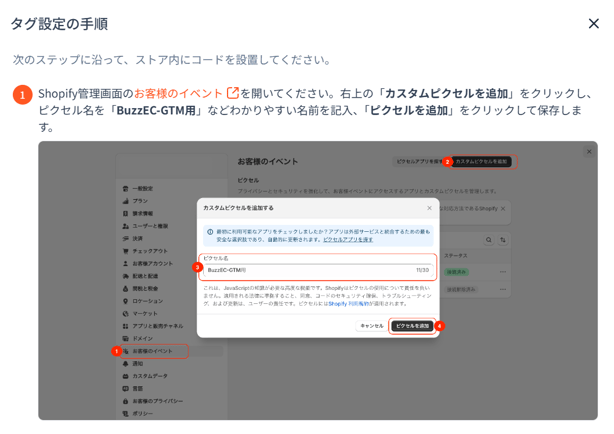Click the チェックアウト sidebar icon
The height and width of the screenshot is (434, 614).
point(125,251)
